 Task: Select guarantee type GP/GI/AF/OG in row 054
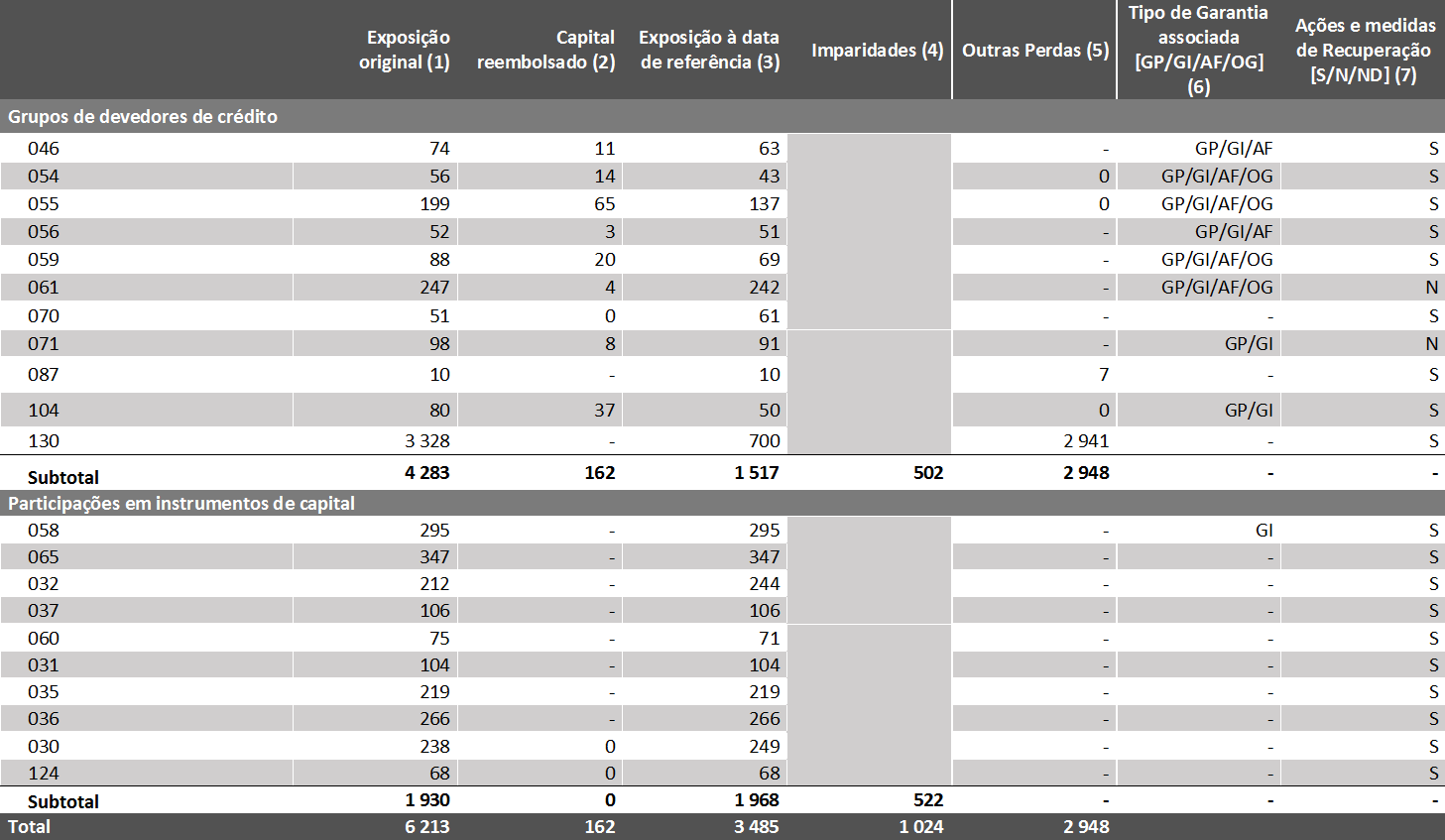click(x=1217, y=176)
